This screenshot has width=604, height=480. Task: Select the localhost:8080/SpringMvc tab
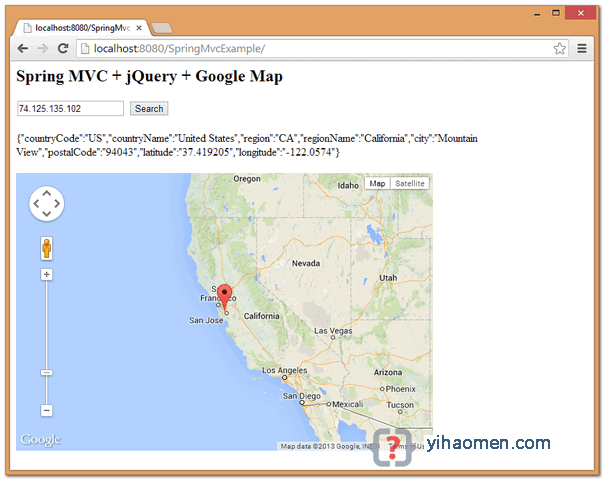tap(82, 28)
